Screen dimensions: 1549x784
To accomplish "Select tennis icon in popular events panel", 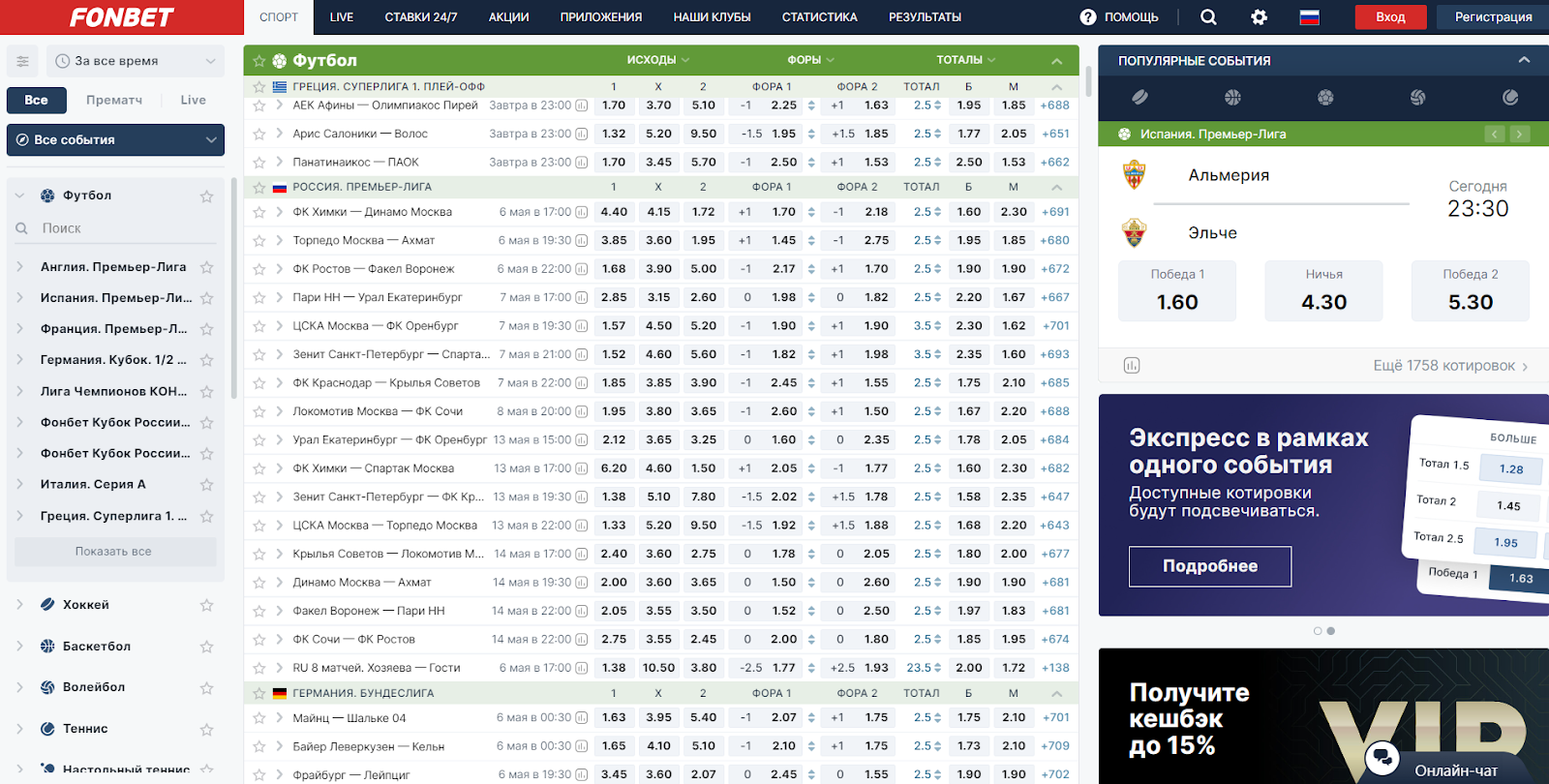I will [x=1510, y=97].
